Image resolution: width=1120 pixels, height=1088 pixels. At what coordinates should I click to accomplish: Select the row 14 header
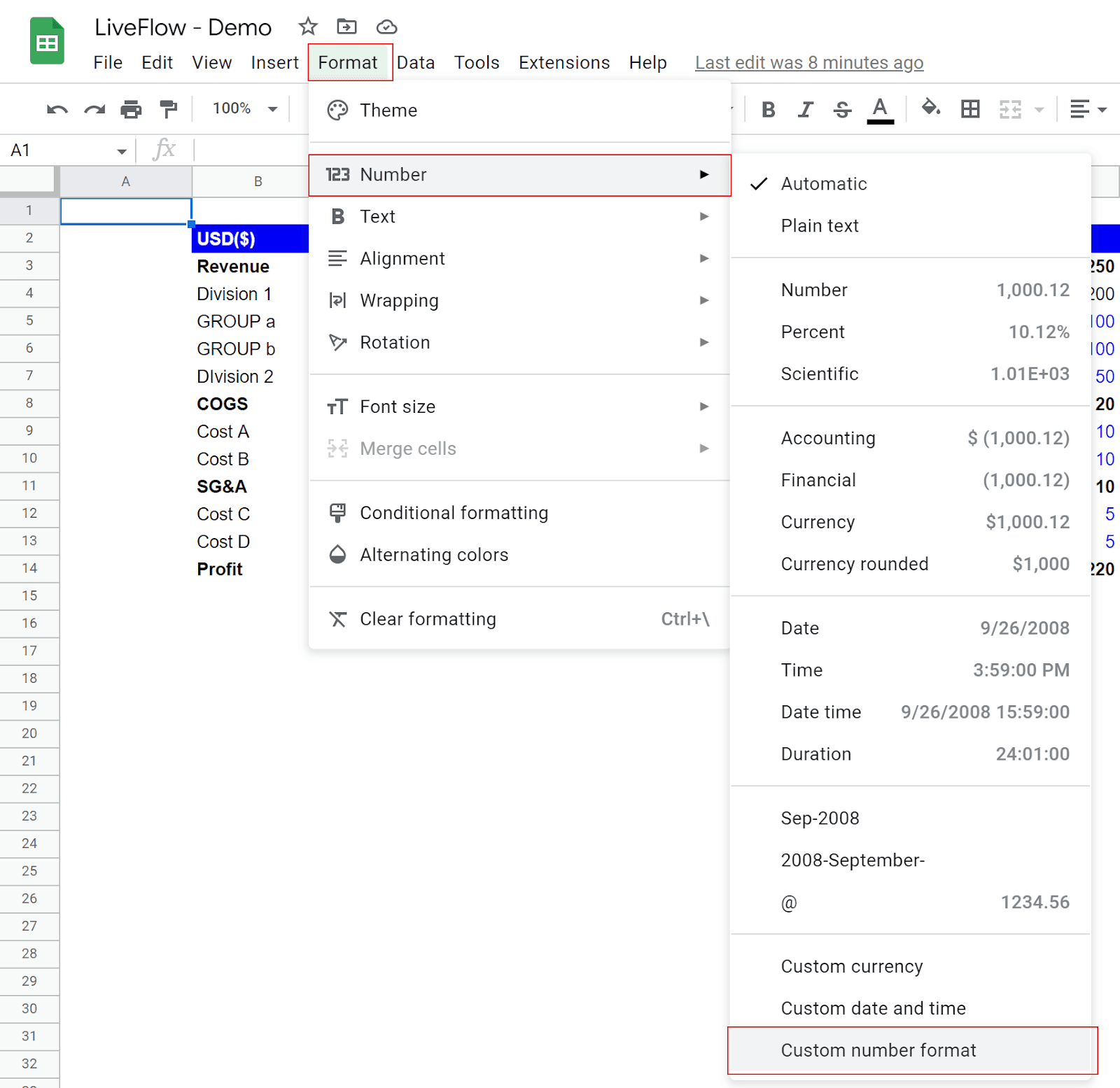[29, 569]
